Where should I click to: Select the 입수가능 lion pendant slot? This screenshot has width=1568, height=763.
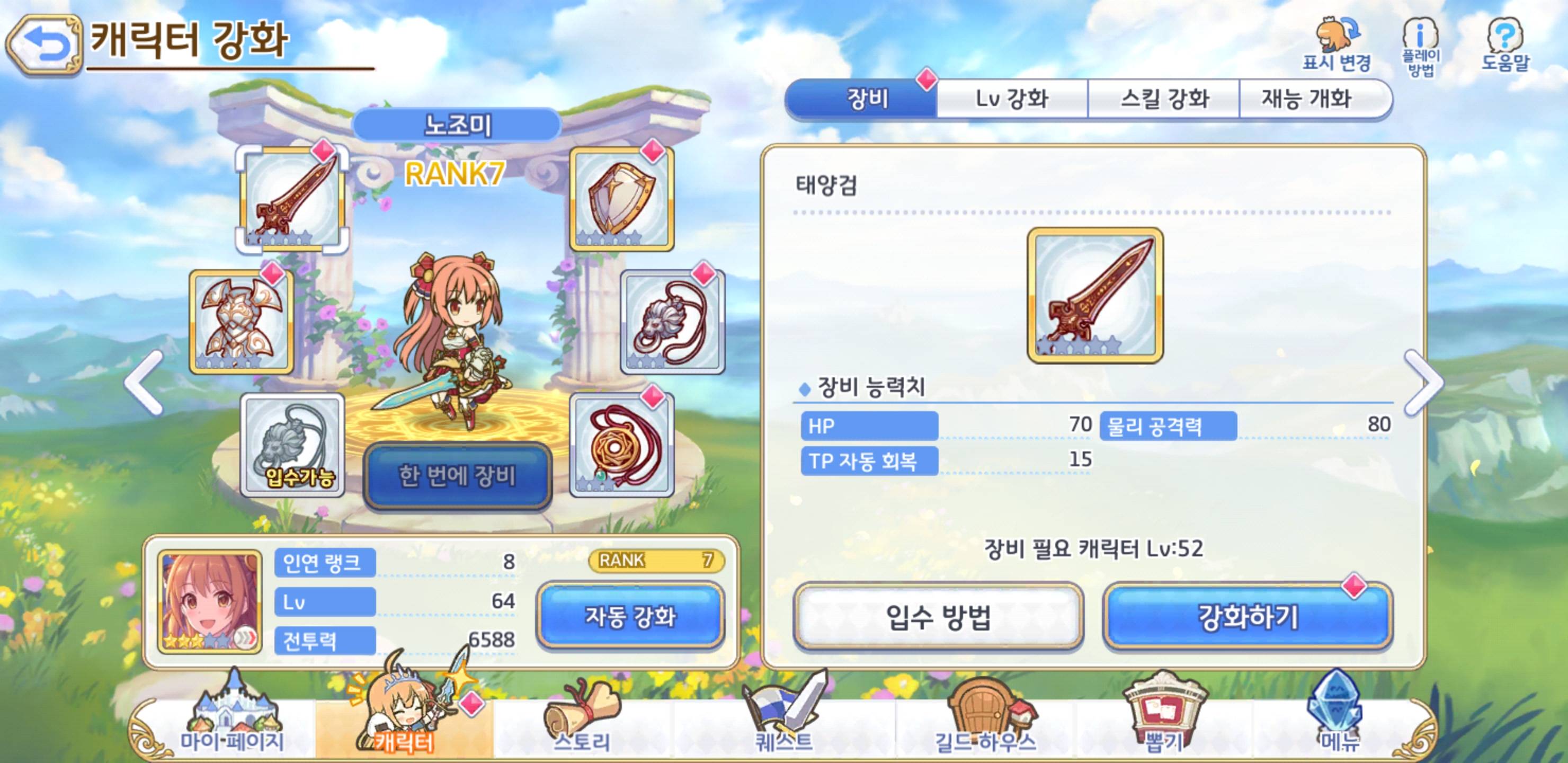pyautogui.click(x=293, y=445)
